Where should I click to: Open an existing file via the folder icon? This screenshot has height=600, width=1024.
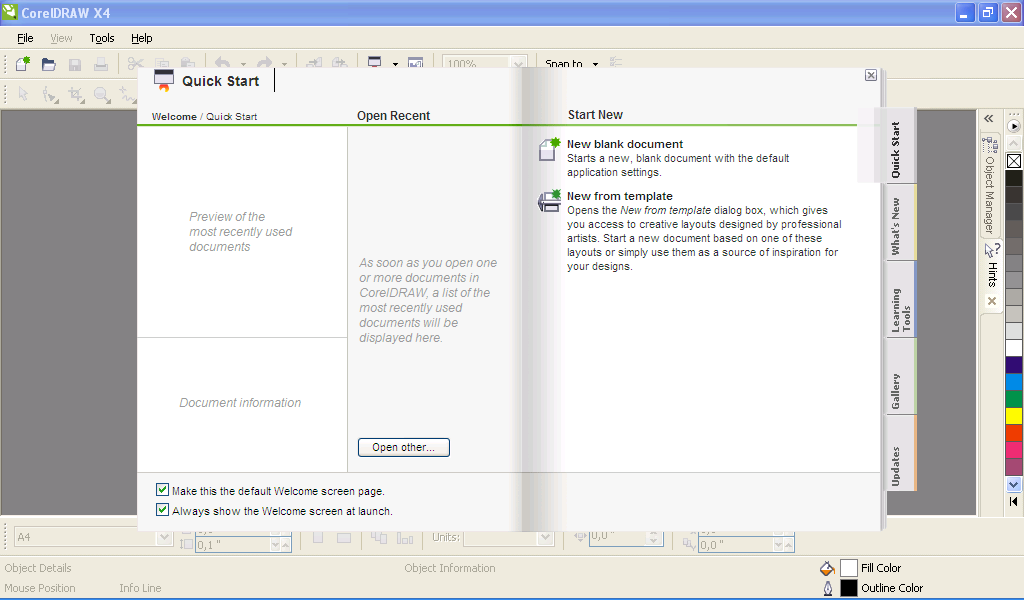(x=48, y=63)
